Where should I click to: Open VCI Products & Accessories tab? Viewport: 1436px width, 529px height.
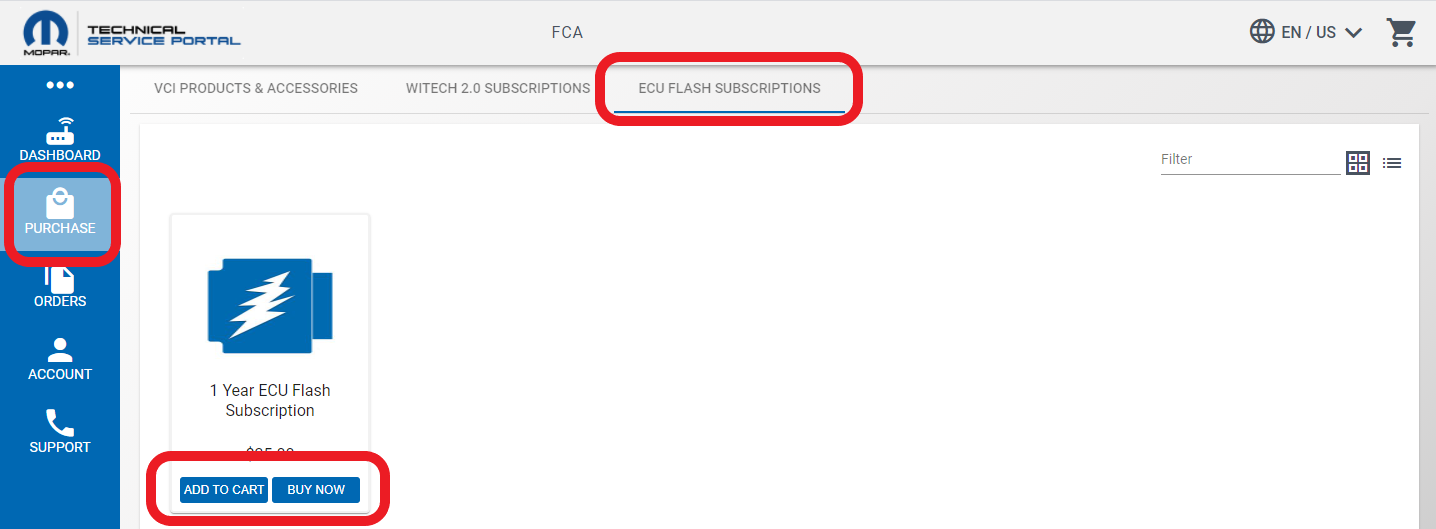pyautogui.click(x=256, y=88)
